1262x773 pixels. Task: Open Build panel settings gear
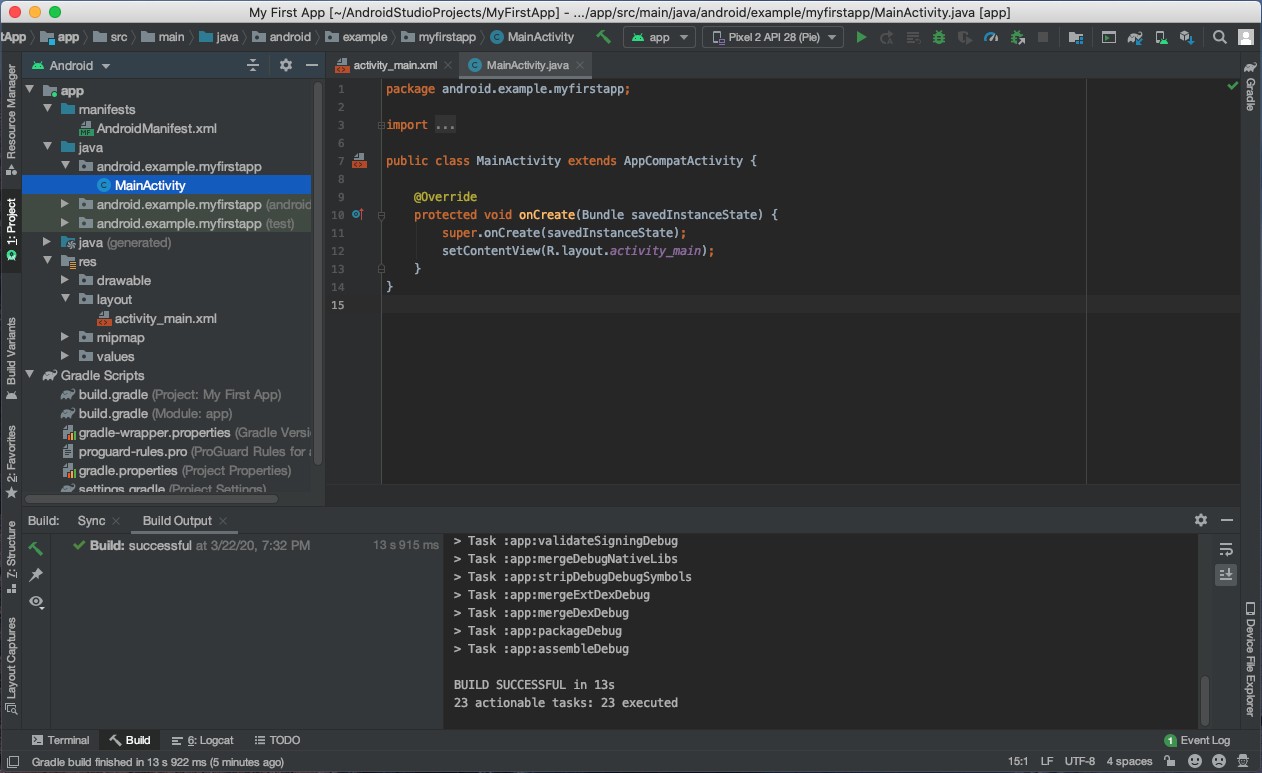(x=1201, y=520)
